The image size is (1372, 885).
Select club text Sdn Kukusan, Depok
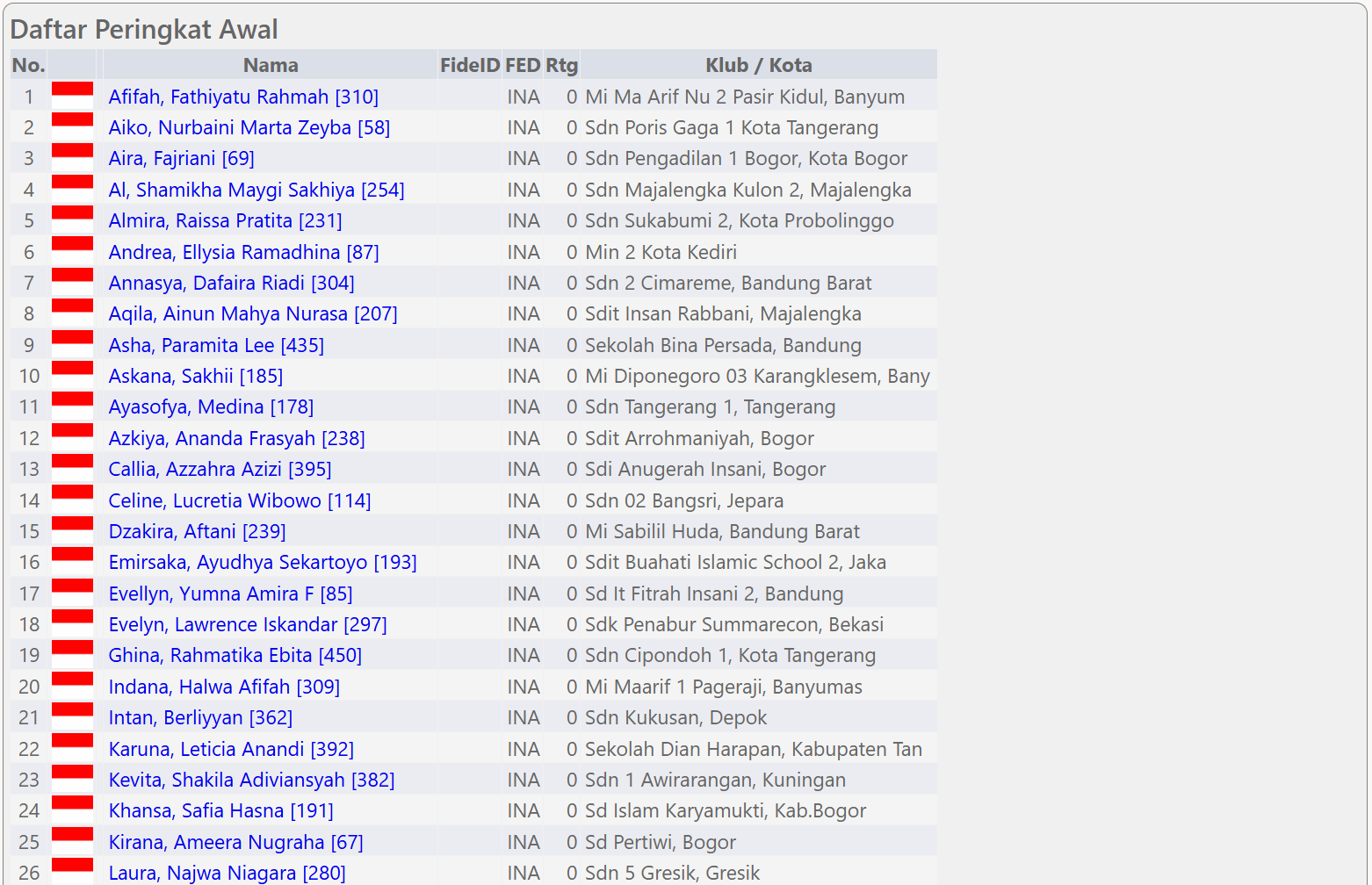coord(676,717)
